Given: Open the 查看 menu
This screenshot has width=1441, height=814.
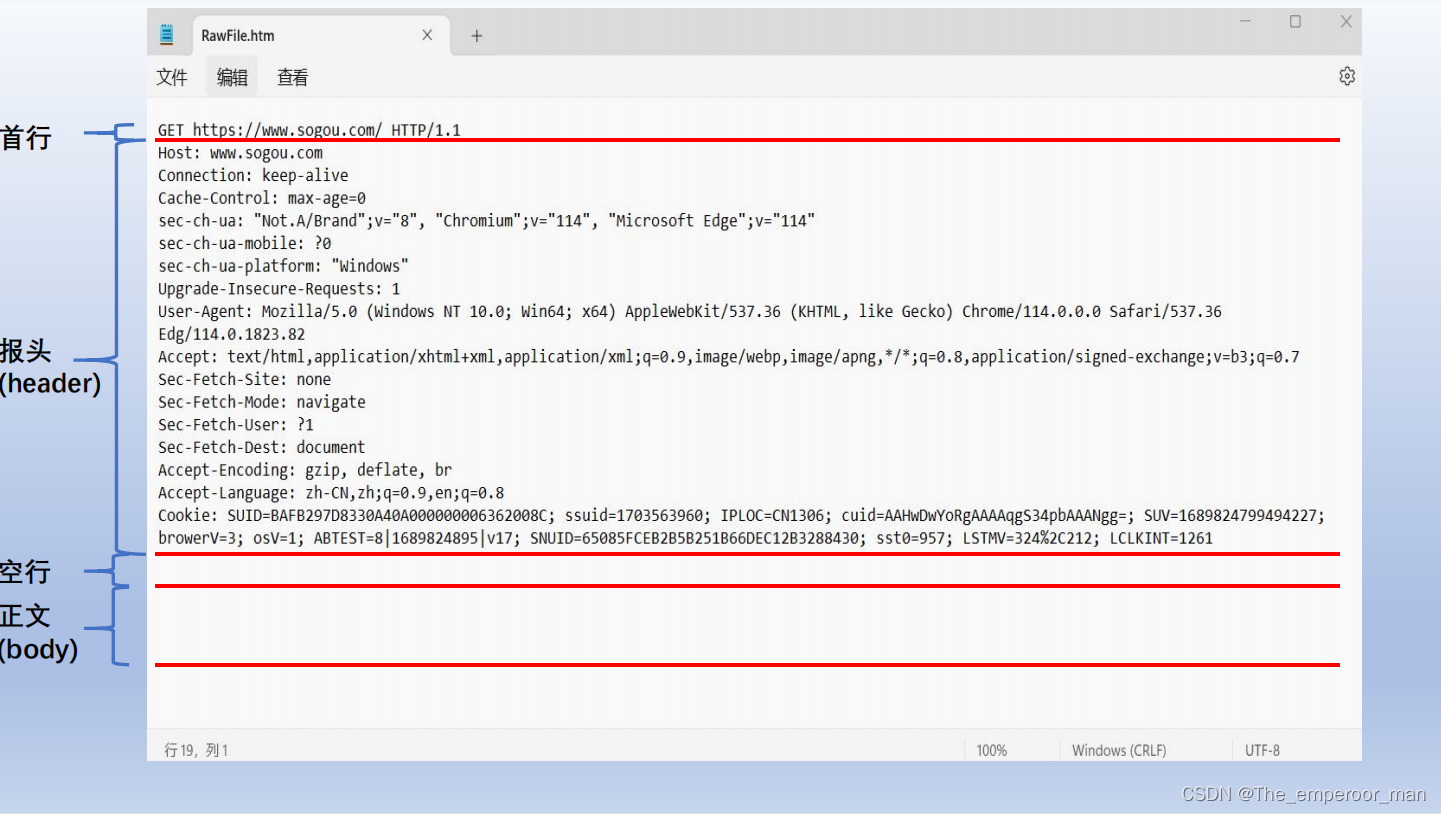Looking at the screenshot, I should pos(292,77).
